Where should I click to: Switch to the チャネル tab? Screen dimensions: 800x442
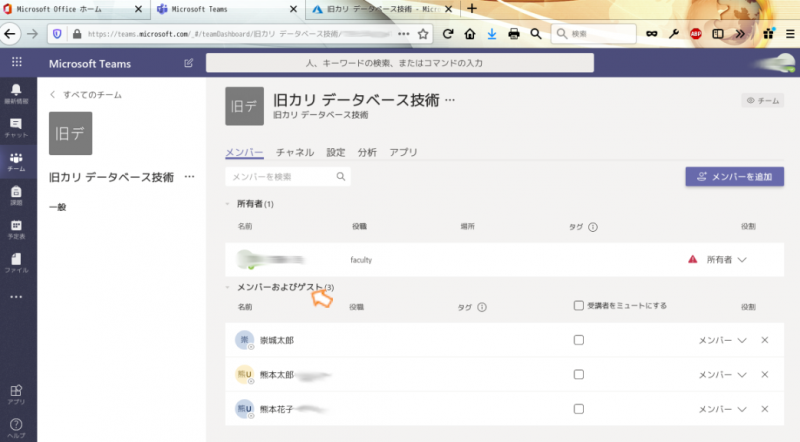pyautogui.click(x=295, y=153)
